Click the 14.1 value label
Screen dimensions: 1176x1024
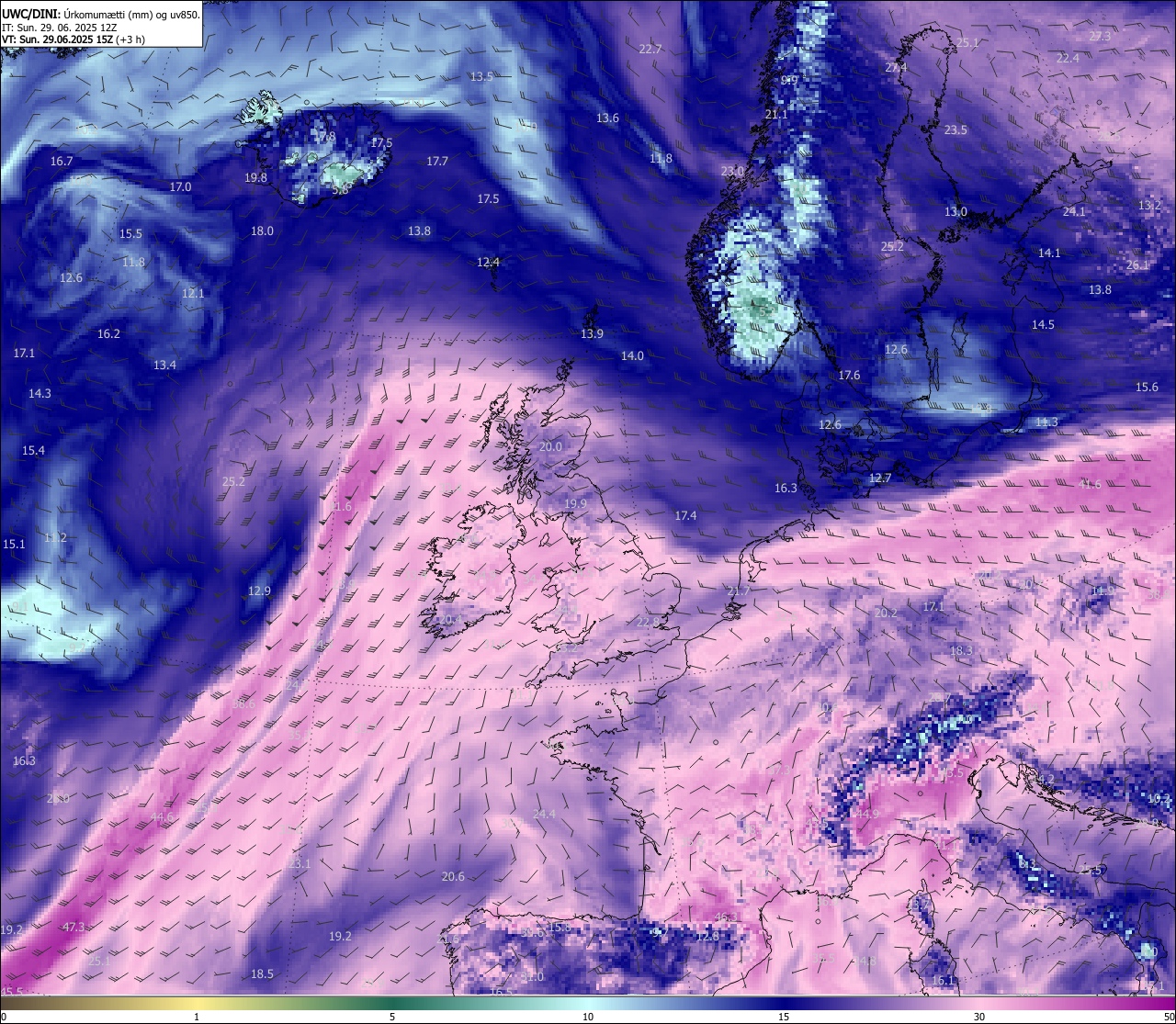(x=1049, y=253)
